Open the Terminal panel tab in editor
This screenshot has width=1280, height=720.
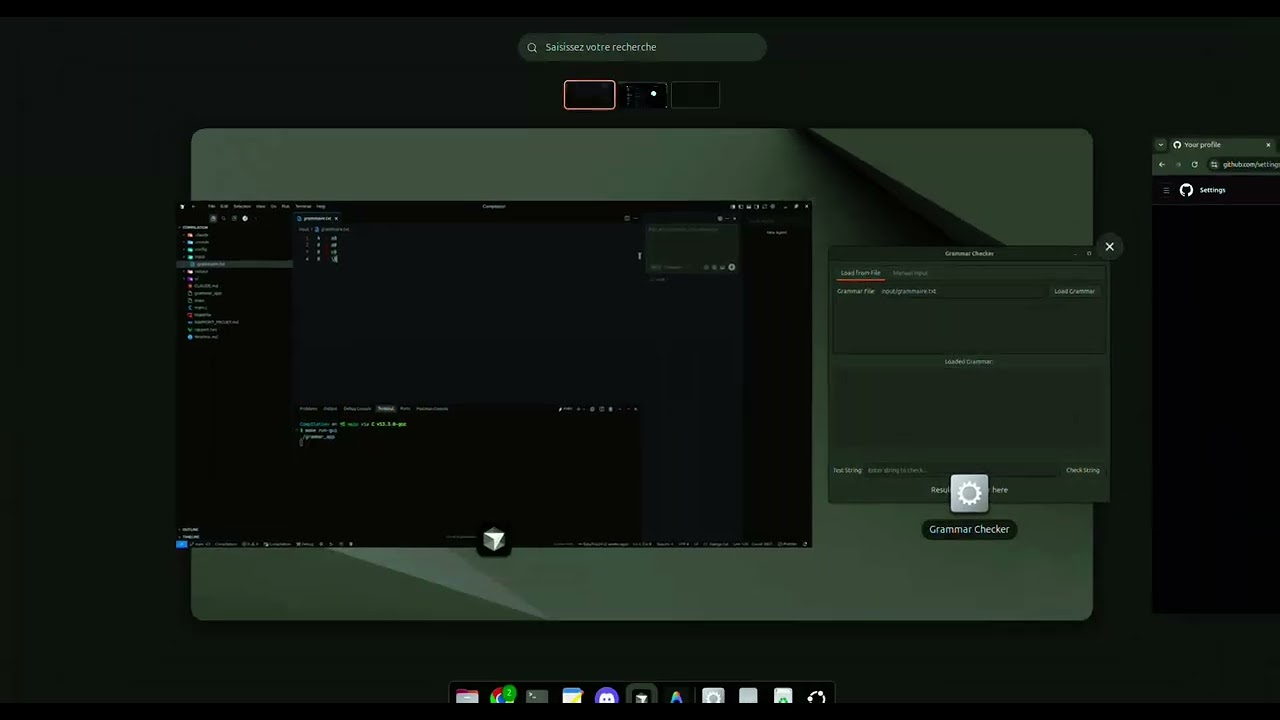[386, 408]
